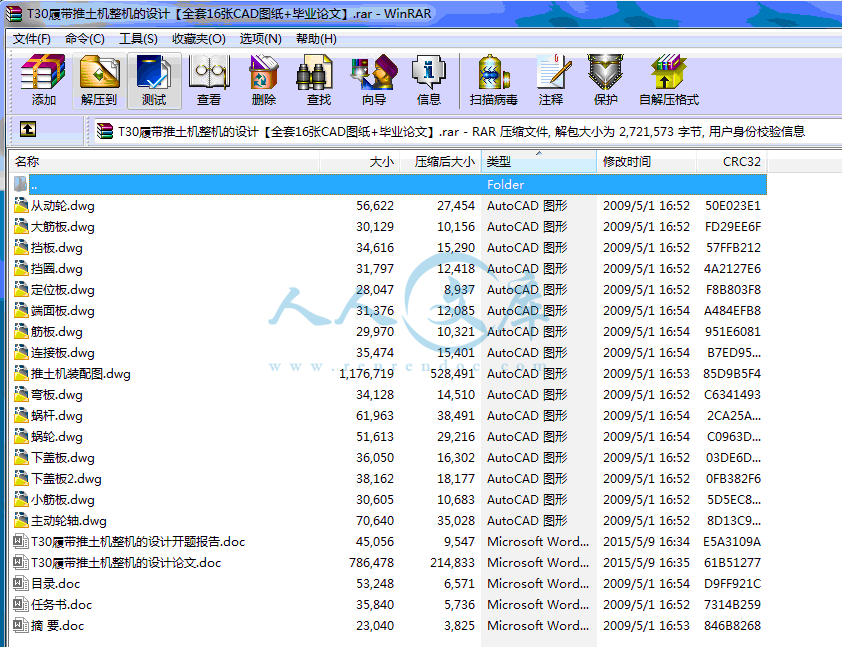The width and height of the screenshot is (842, 647).
Task: Sort files by the 压缩后大小 column header
Action: coord(441,162)
